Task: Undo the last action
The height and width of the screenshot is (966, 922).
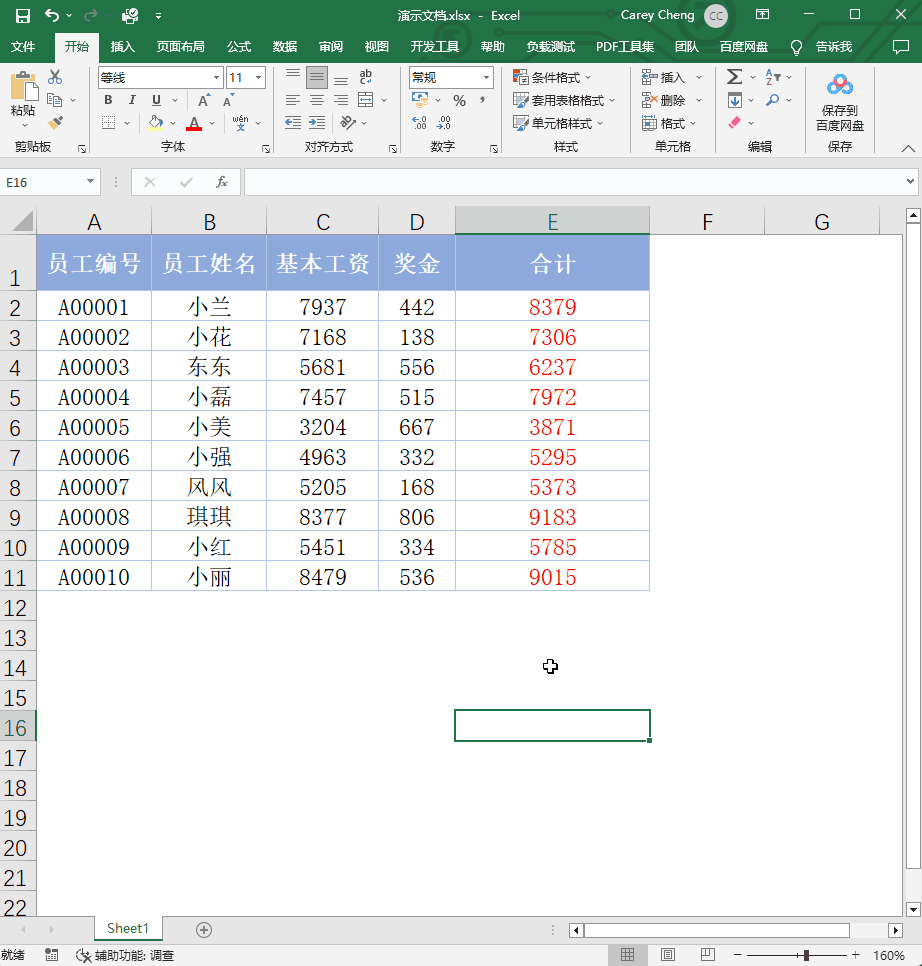Action: click(x=52, y=15)
